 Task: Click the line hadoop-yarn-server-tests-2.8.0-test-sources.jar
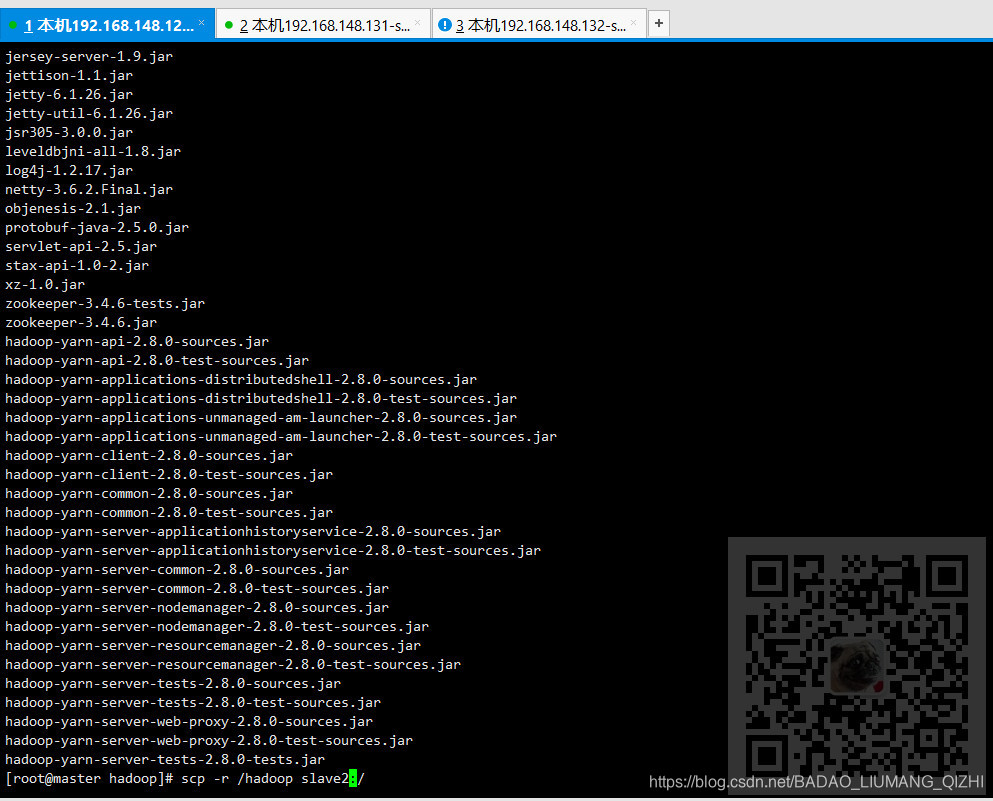pyautogui.click(x=193, y=702)
